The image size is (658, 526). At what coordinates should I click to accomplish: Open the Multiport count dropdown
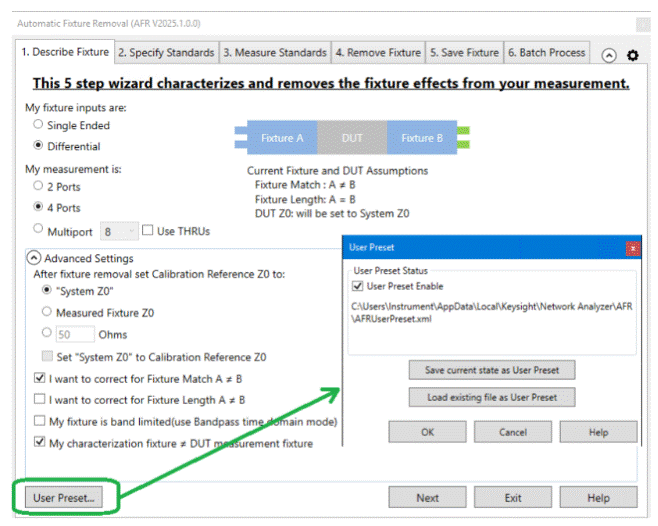(119, 231)
